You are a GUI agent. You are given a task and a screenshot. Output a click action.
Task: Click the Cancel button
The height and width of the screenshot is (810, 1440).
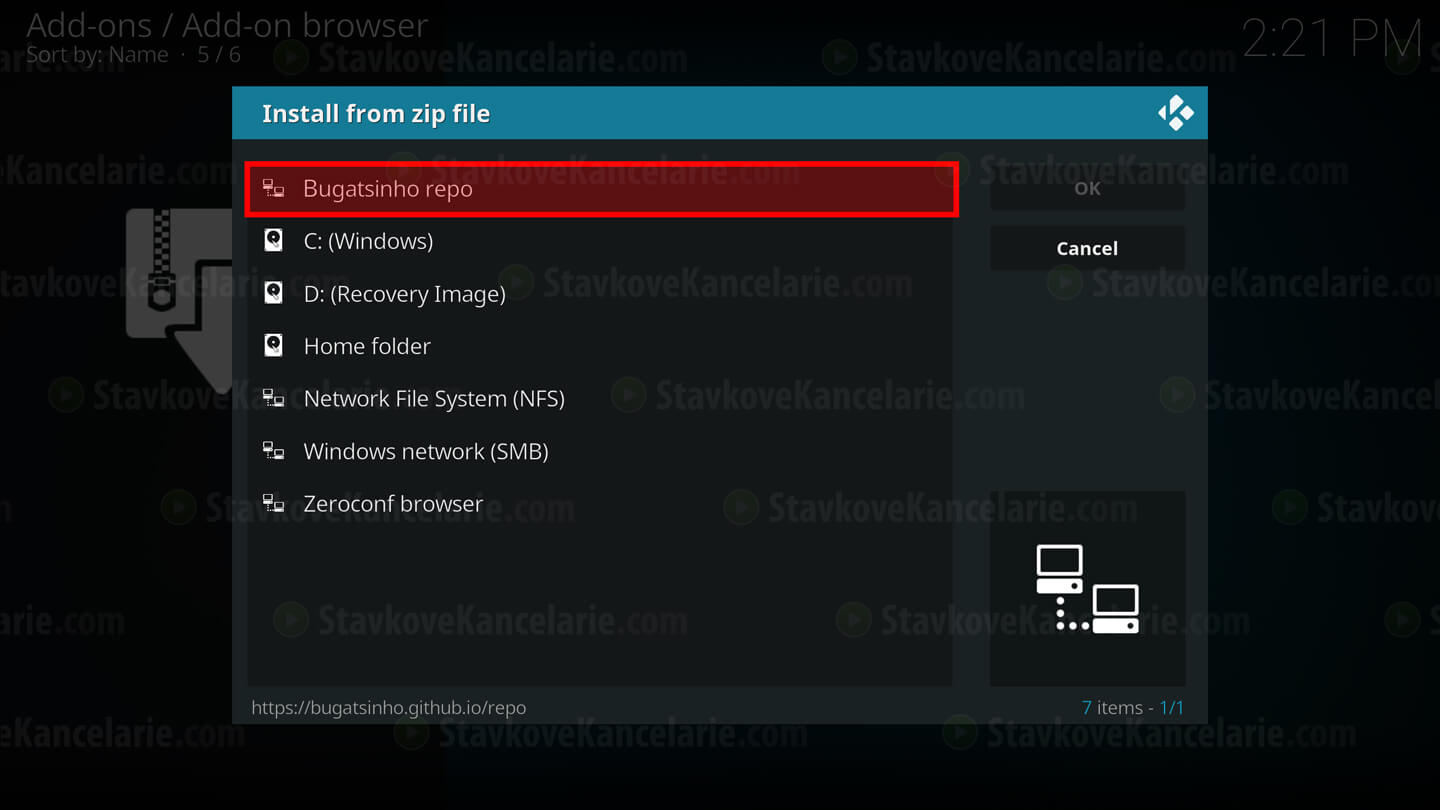coord(1087,248)
